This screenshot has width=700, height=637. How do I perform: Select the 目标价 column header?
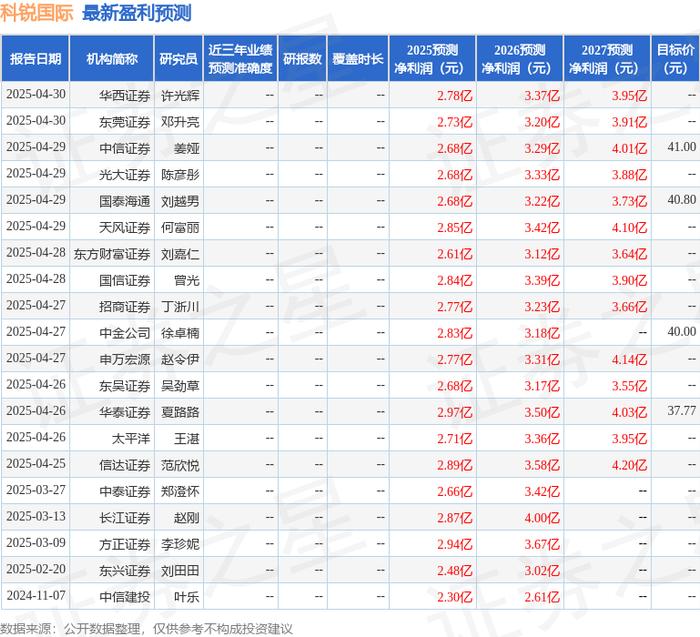(x=675, y=59)
